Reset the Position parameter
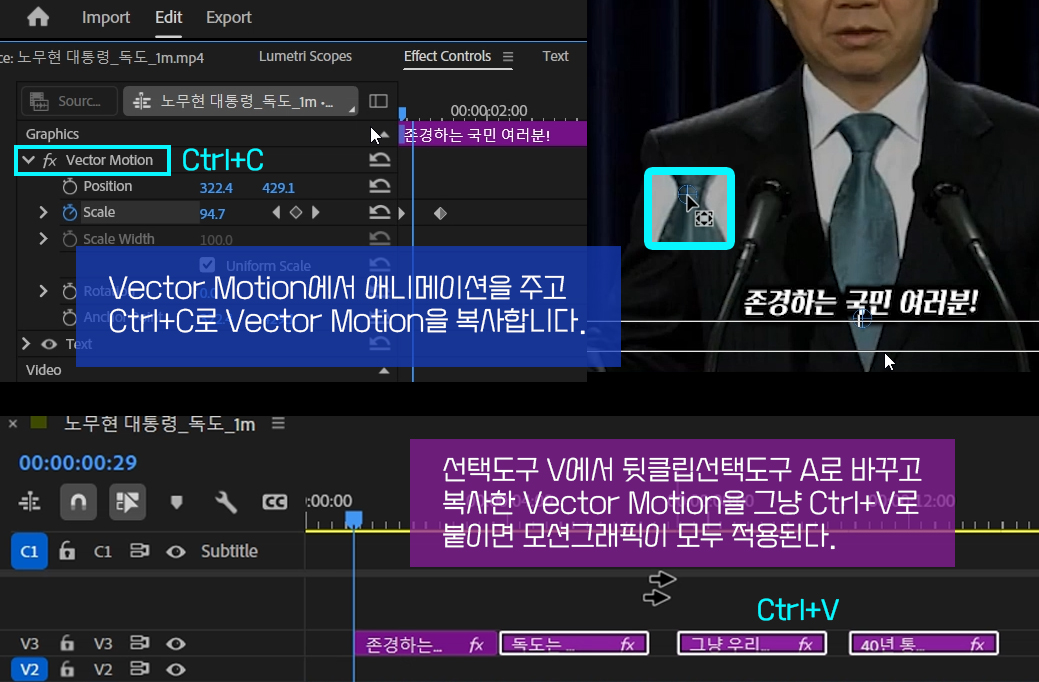This screenshot has width=1039, height=682. (380, 186)
